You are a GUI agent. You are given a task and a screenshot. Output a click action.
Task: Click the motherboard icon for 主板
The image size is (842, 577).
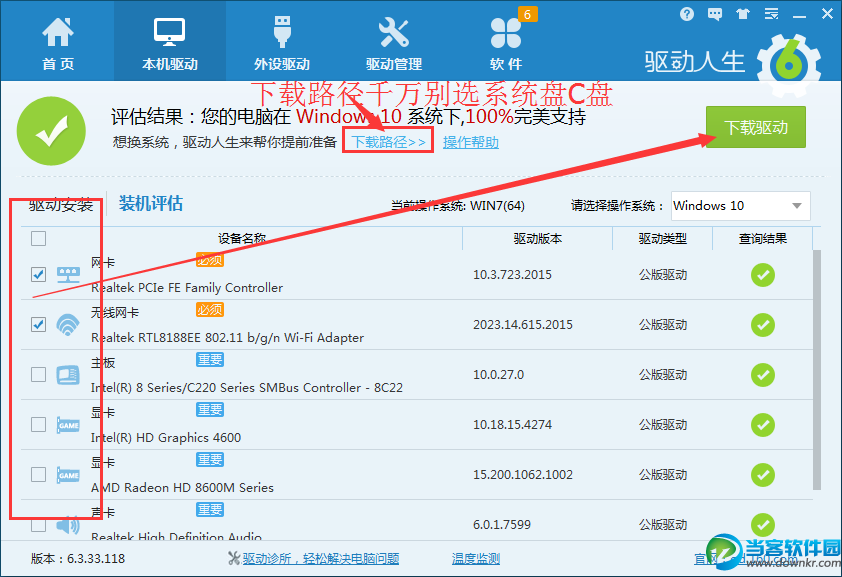pyautogui.click(x=68, y=375)
